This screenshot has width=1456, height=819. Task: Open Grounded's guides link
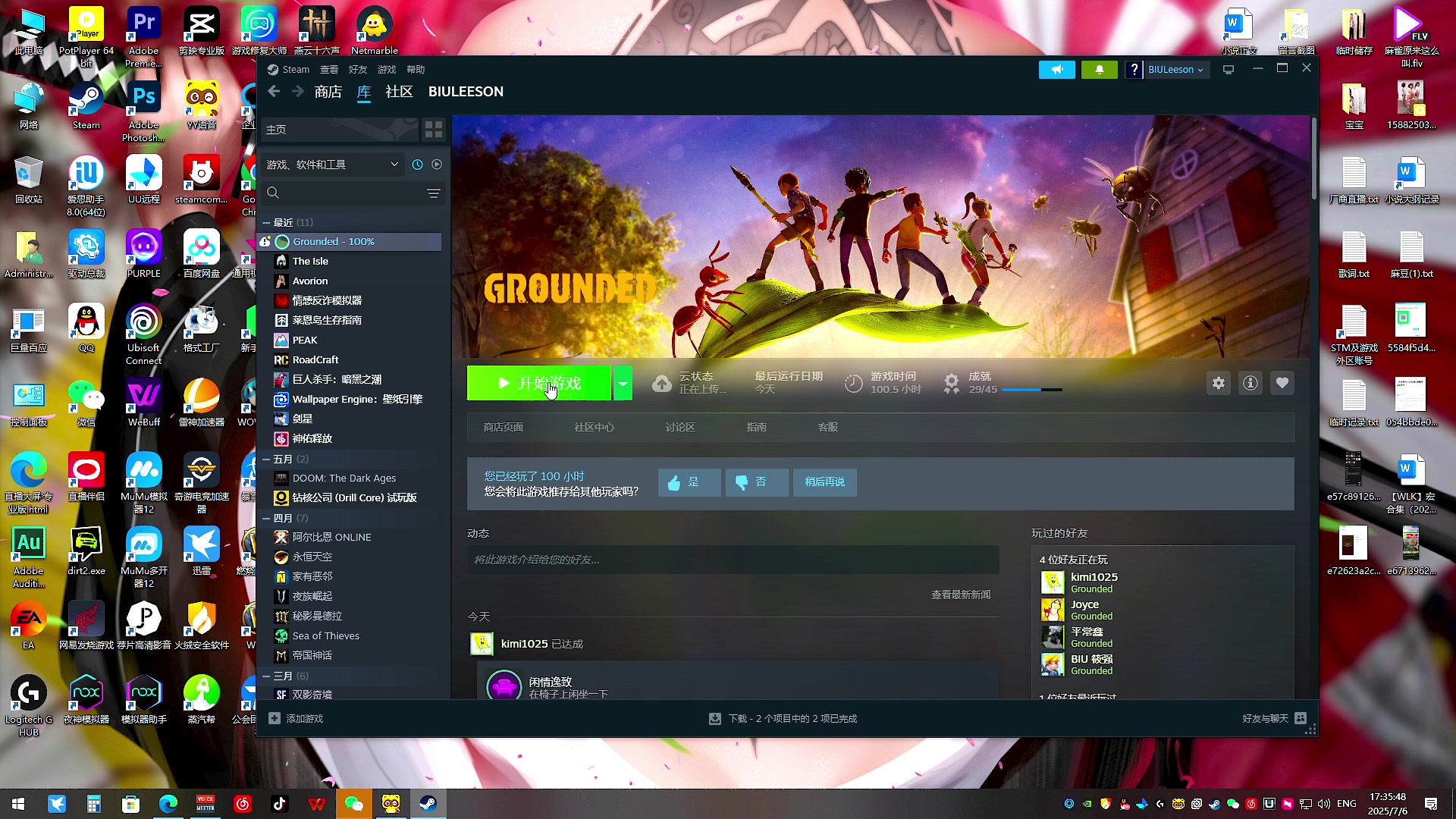click(757, 427)
